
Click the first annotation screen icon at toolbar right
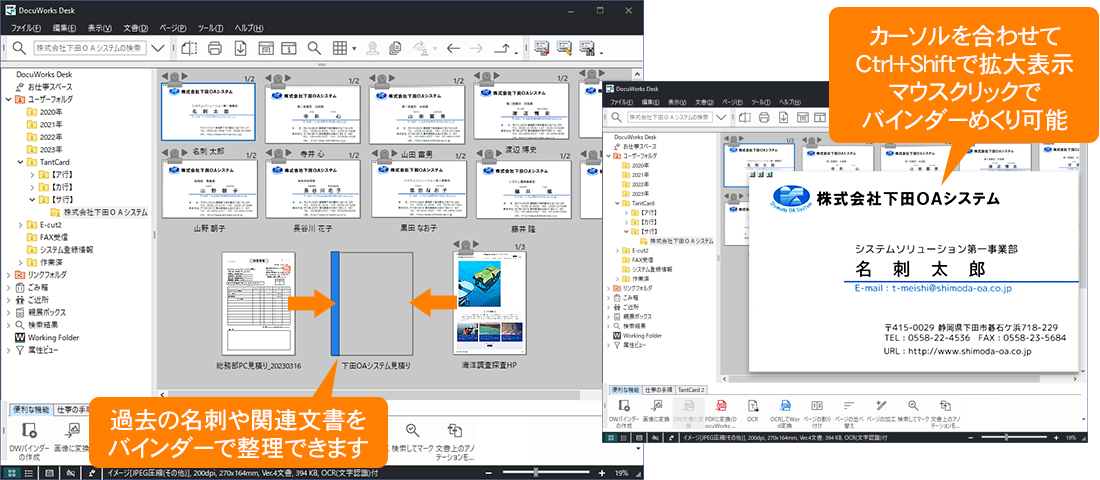point(541,48)
